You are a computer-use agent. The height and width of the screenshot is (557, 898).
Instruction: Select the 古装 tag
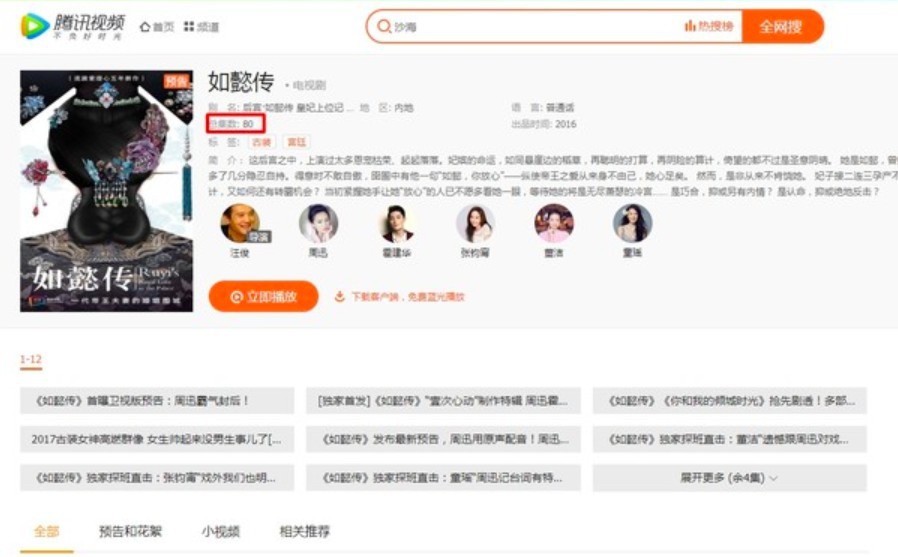(261, 141)
